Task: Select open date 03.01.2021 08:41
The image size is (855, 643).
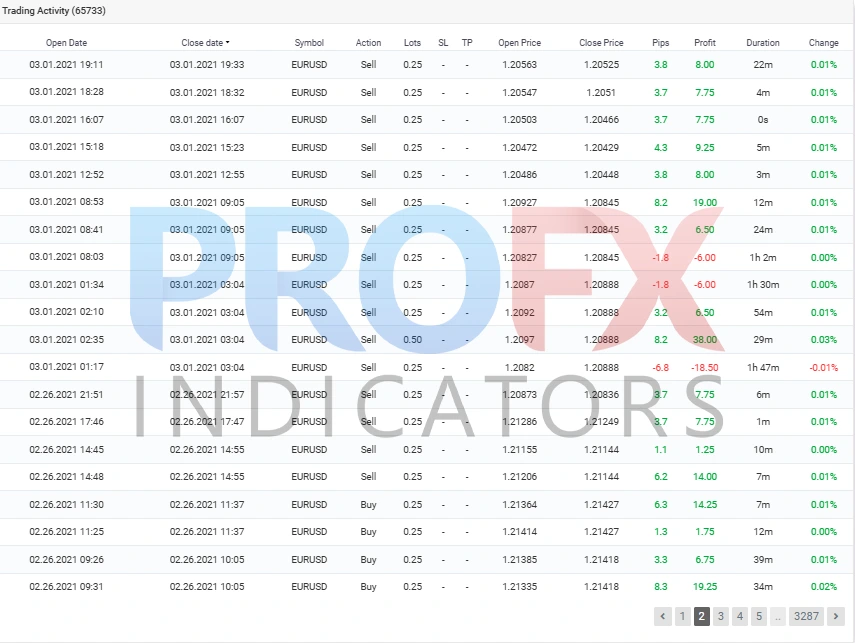Action: tap(66, 230)
